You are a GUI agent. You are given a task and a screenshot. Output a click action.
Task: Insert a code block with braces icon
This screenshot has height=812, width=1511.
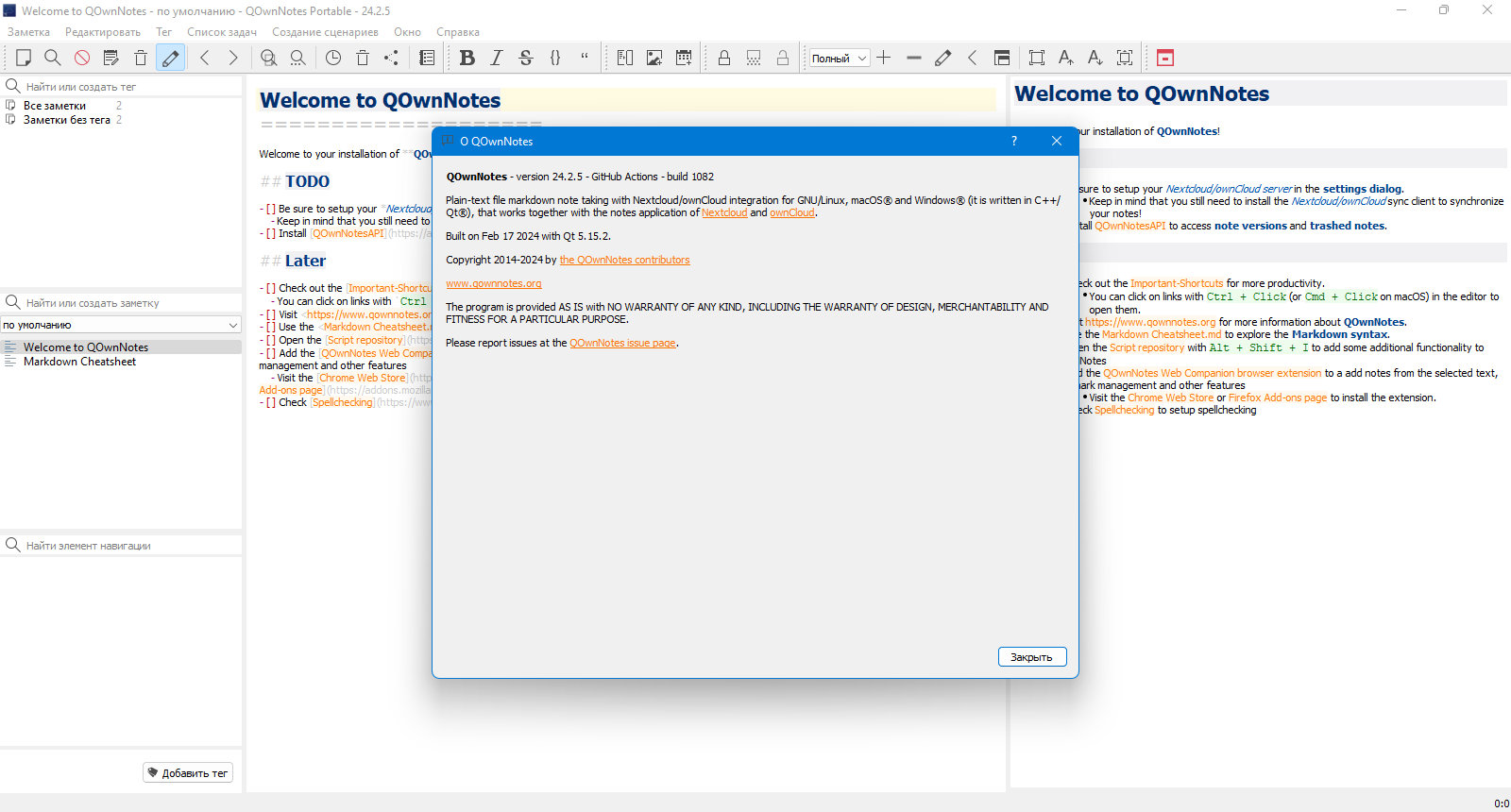(555, 58)
